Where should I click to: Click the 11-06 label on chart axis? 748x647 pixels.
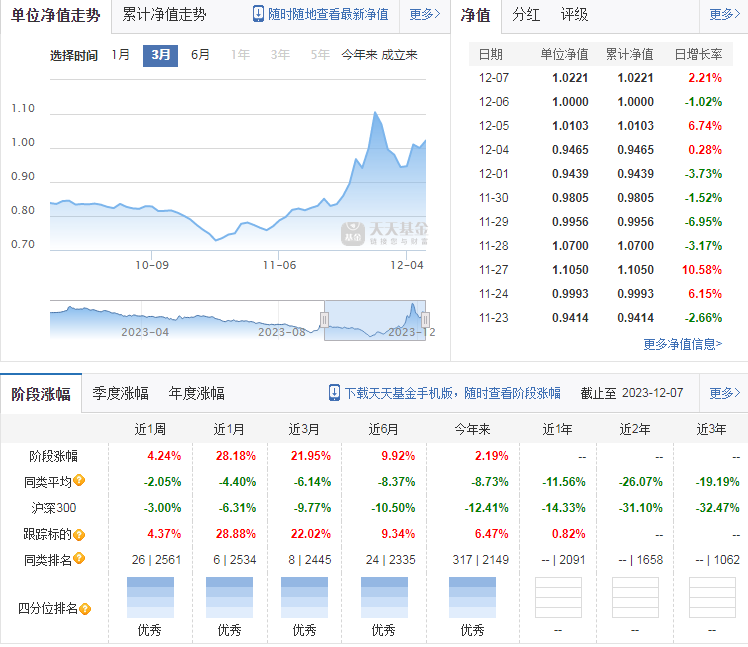coord(280,265)
